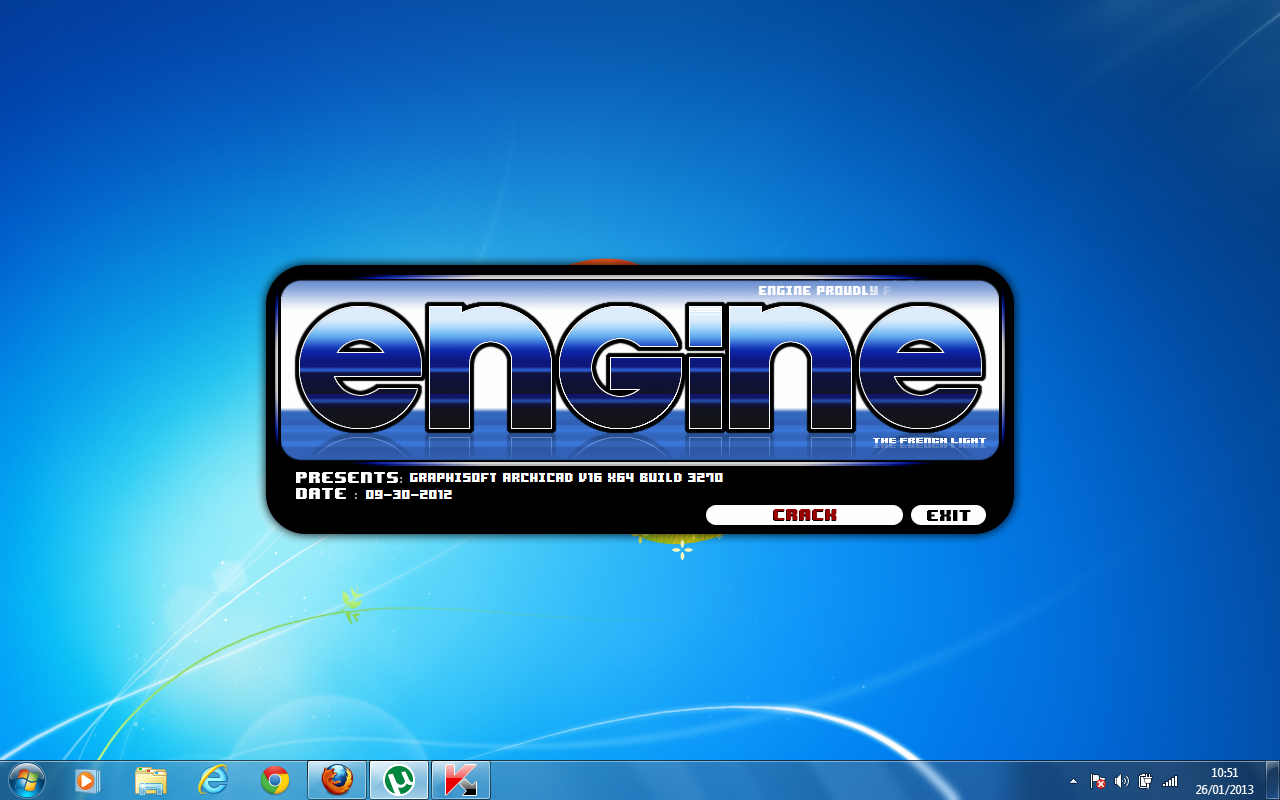Launch Internet Explorer from the taskbar
1280x800 pixels.
[213, 780]
